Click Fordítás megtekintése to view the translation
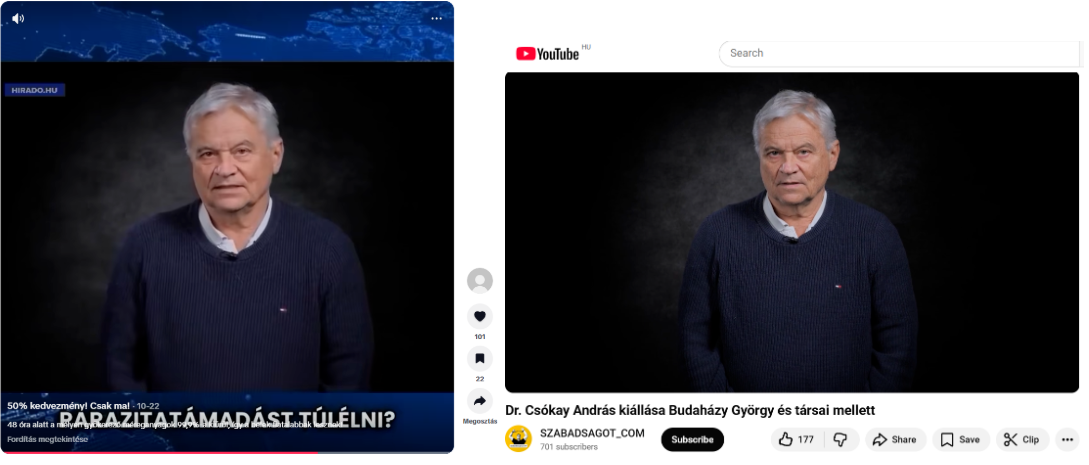The image size is (1089, 465). pos(48,439)
